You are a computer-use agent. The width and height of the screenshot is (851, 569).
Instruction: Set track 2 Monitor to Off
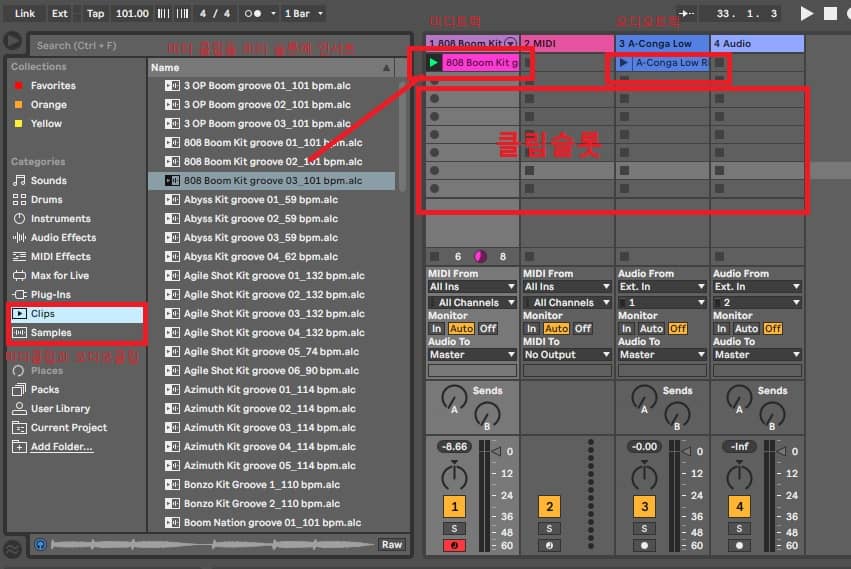(x=583, y=328)
